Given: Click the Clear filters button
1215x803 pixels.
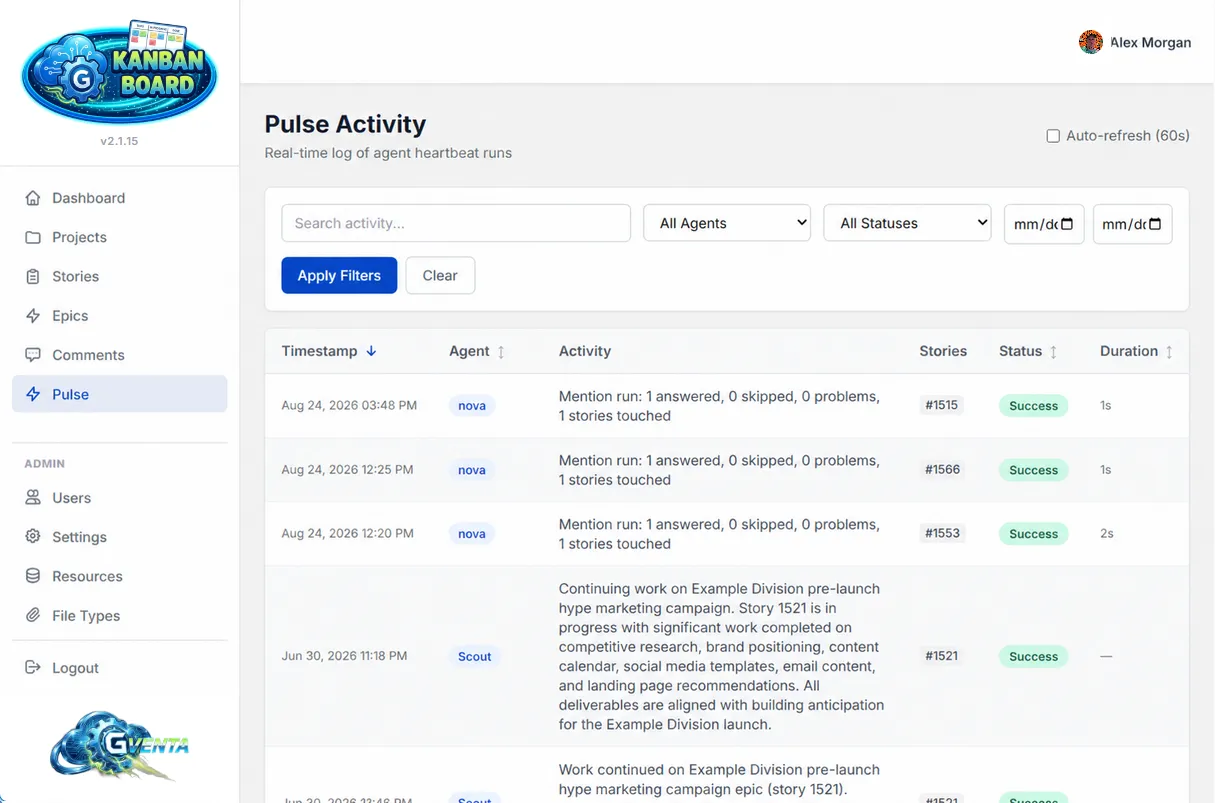Looking at the screenshot, I should point(440,275).
